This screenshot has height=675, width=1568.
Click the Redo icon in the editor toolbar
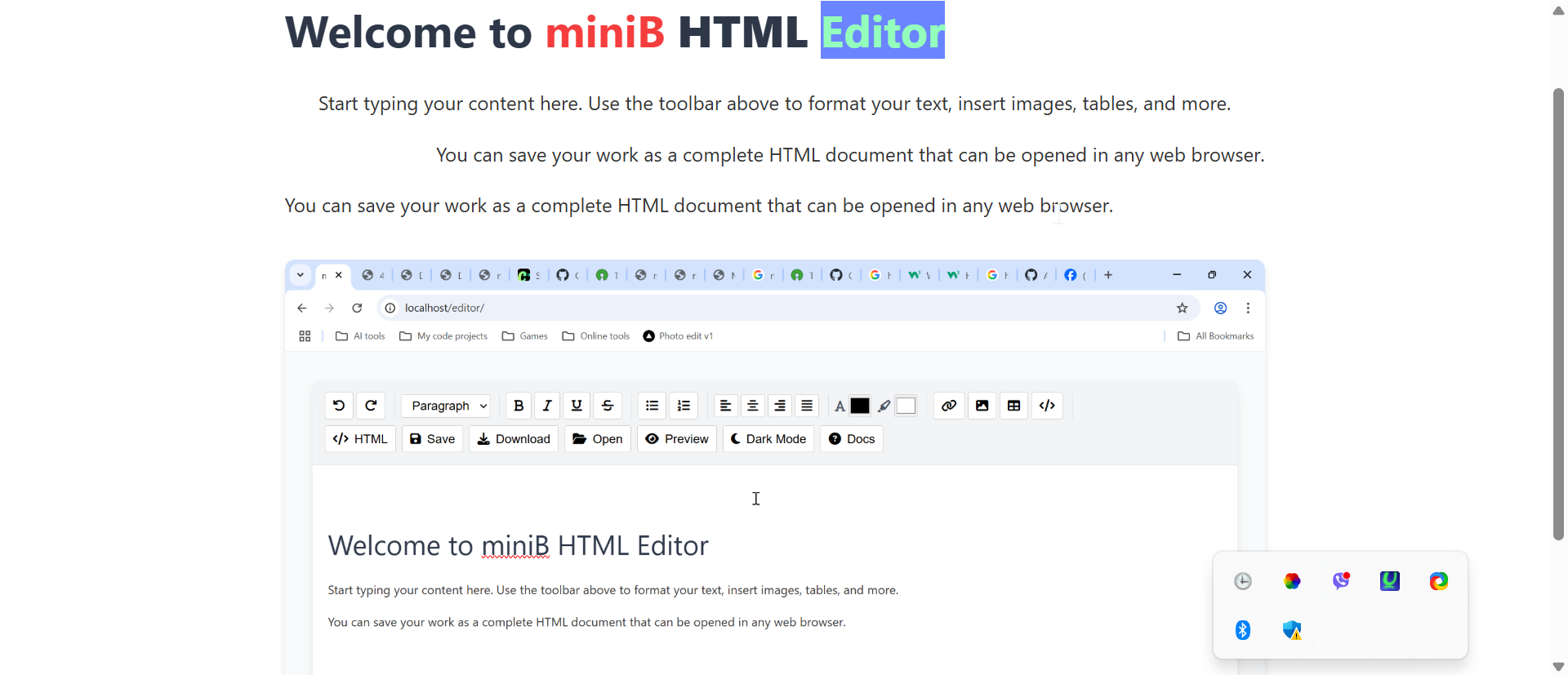tap(371, 406)
